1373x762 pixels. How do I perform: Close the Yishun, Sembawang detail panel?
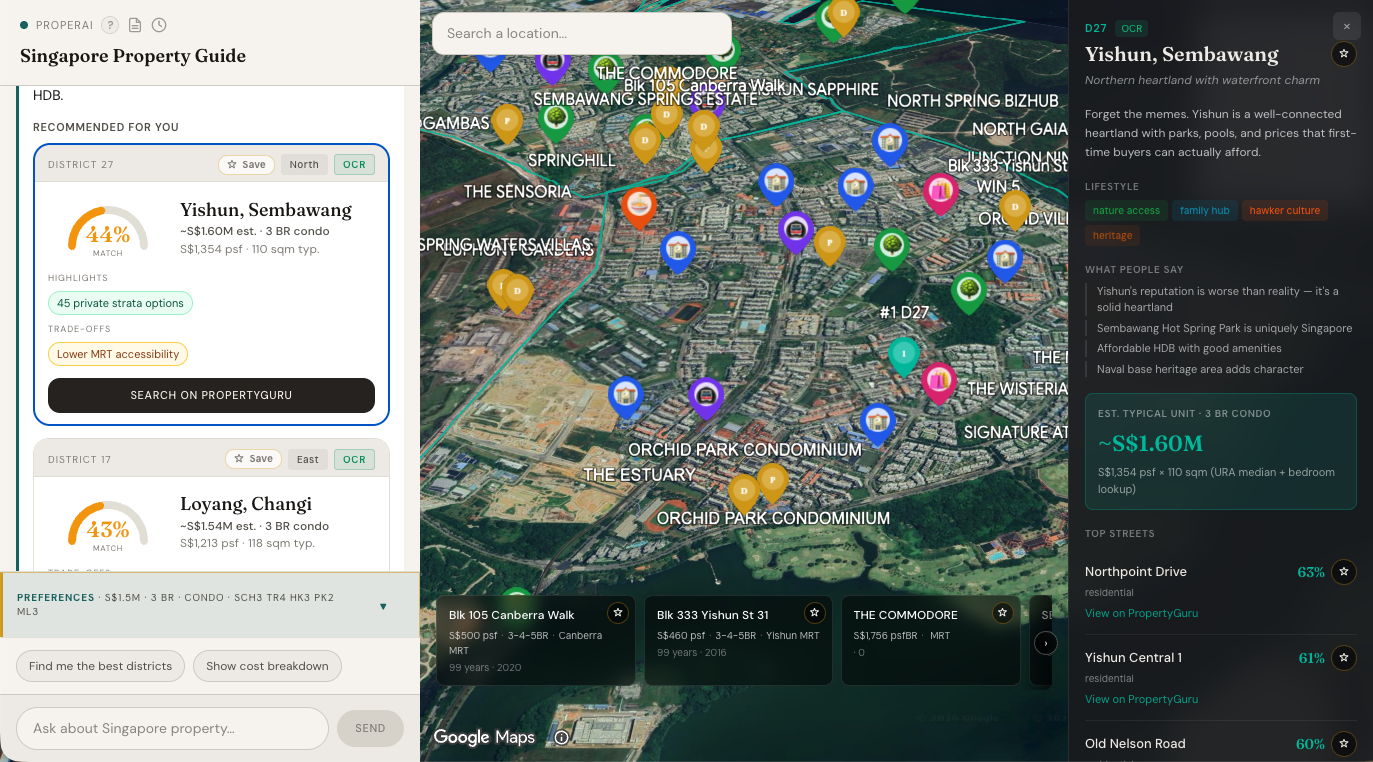pyautogui.click(x=1346, y=26)
